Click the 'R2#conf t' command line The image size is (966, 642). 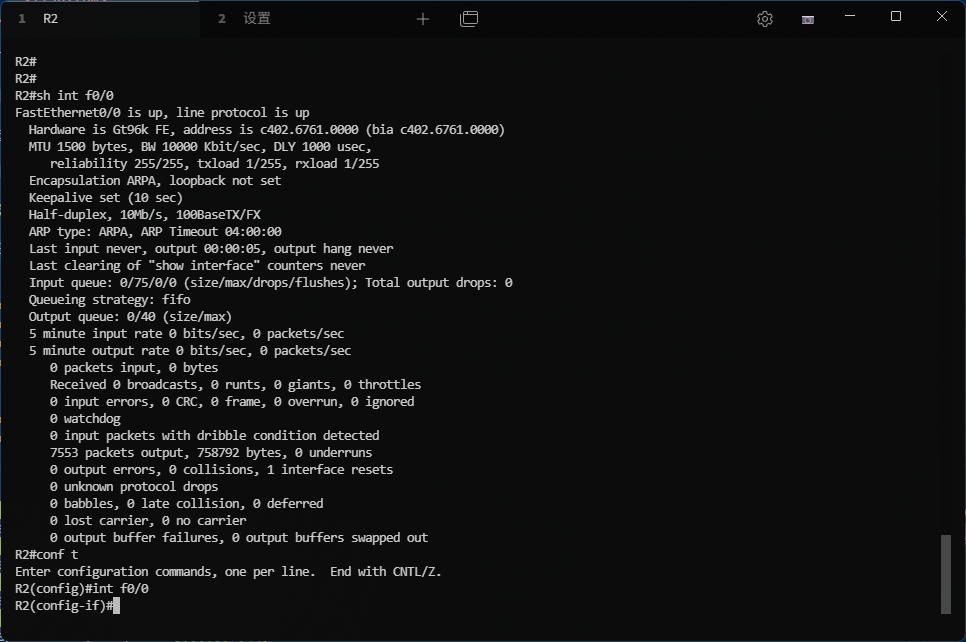(46, 555)
